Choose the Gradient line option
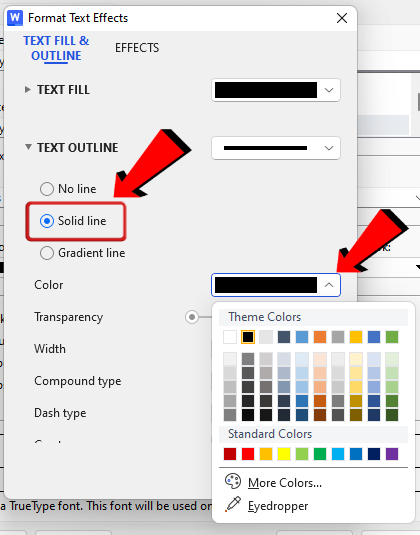This screenshot has height=535, width=420. [x=82, y=253]
